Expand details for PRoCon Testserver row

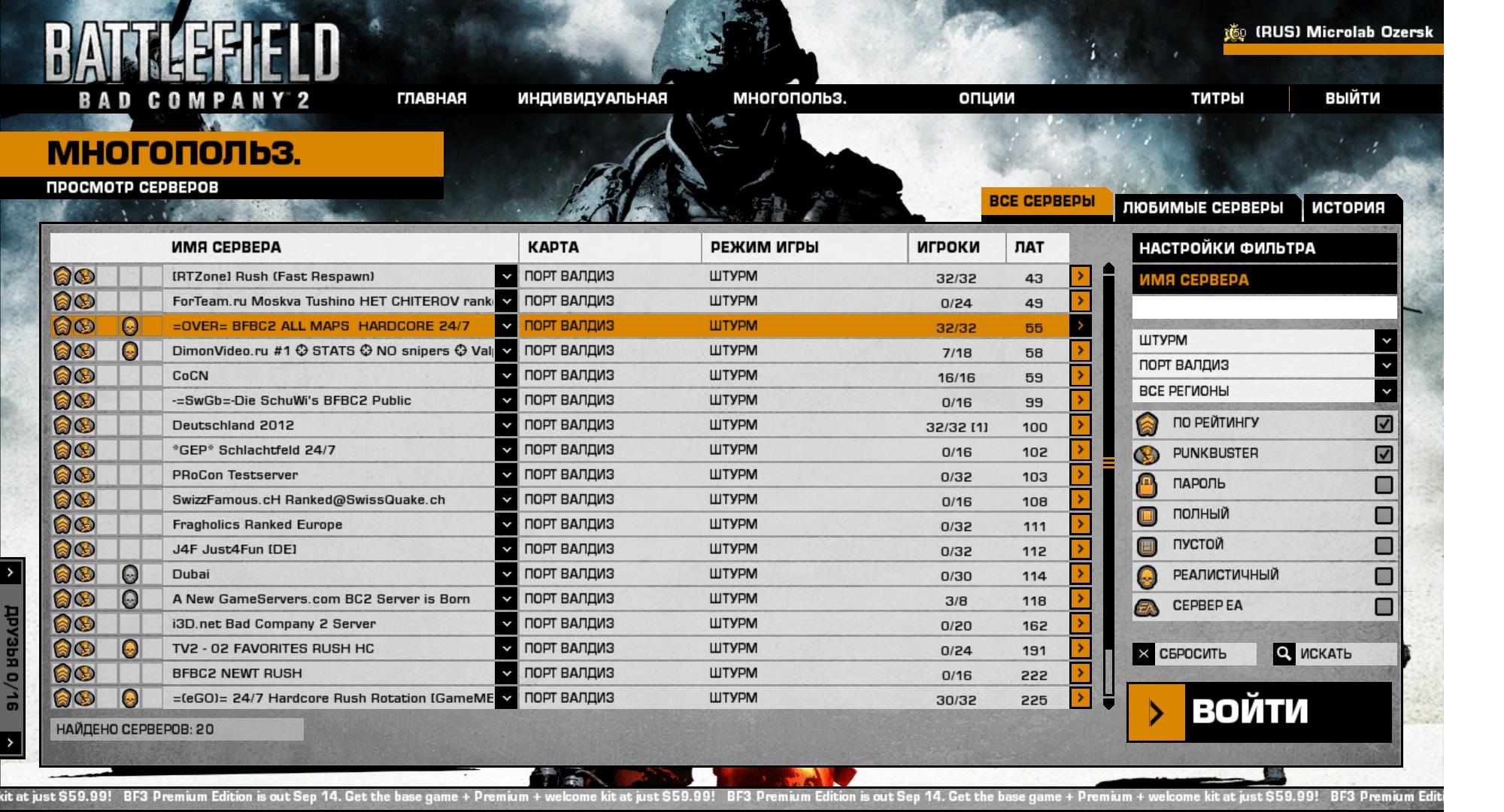click(506, 475)
